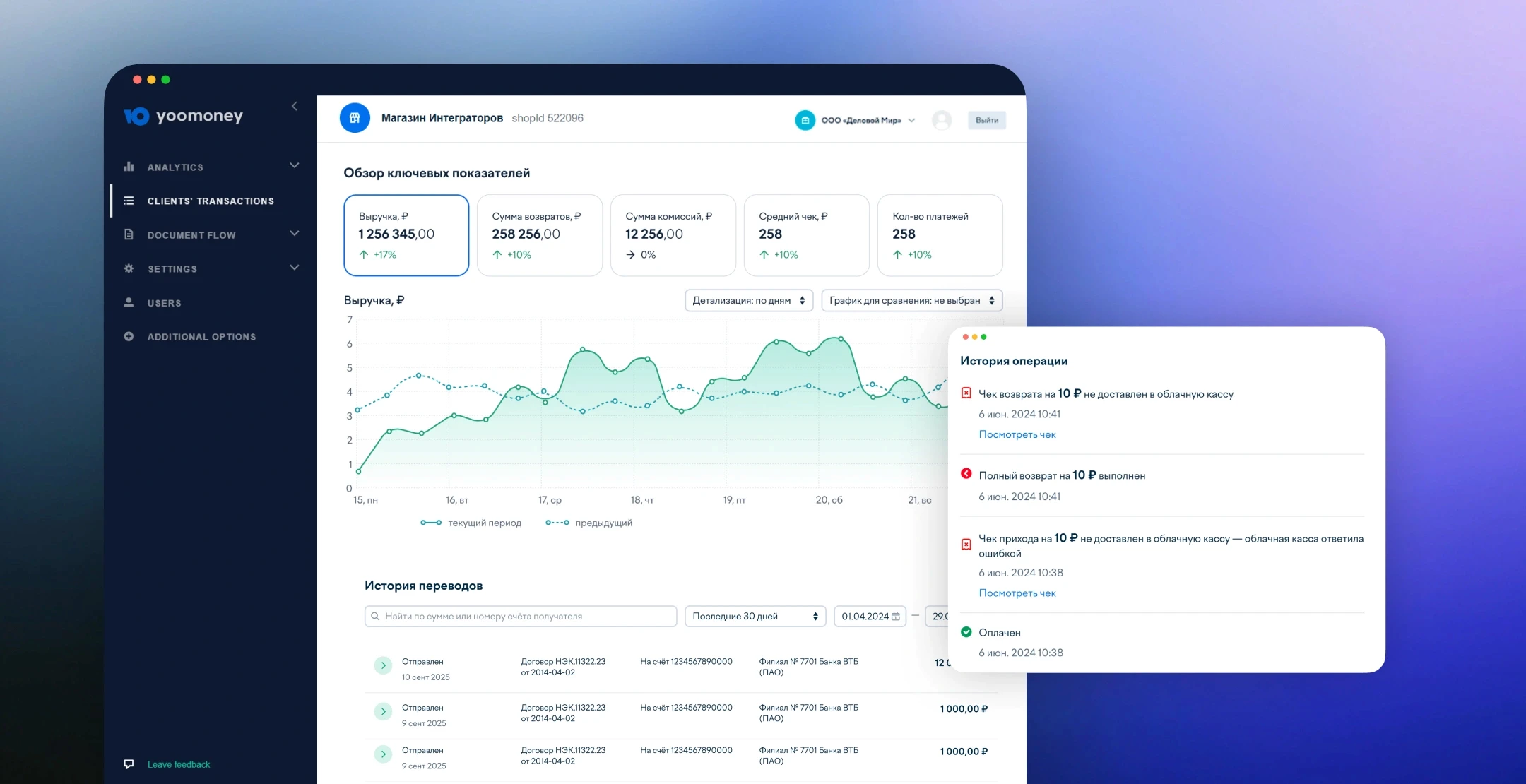
Task: Open the Последние 30 дней period dropdown
Action: point(755,617)
